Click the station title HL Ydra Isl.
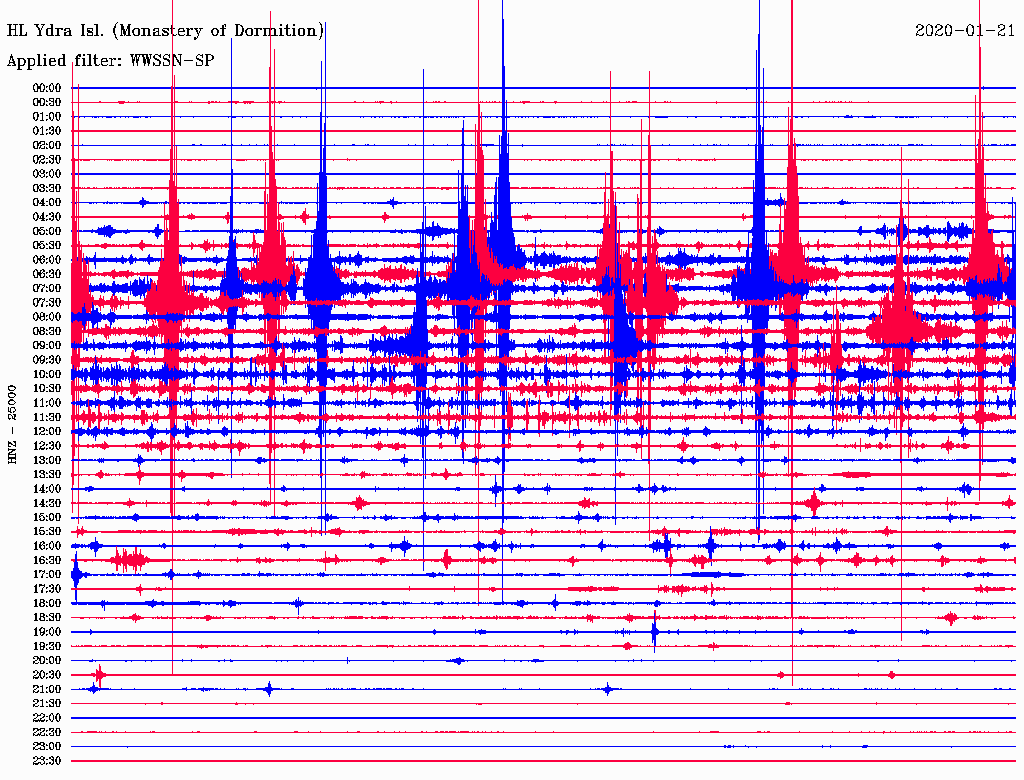The width and height of the screenshot is (1024, 780). tap(166, 31)
